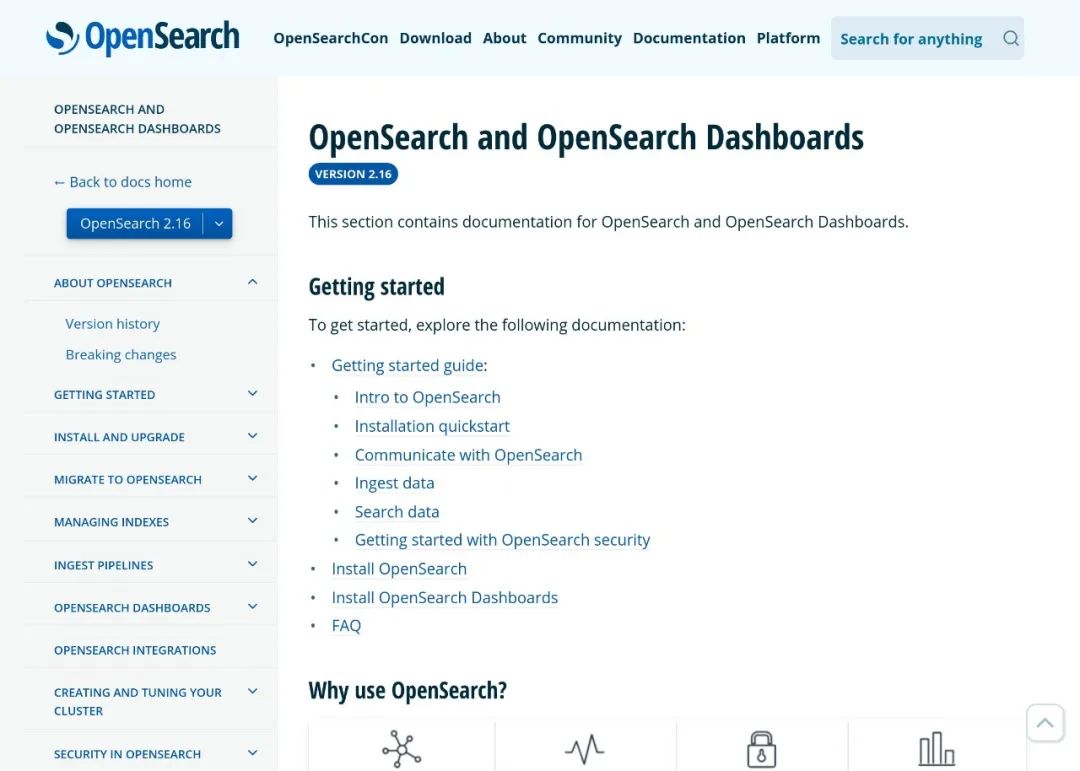Viewport: 1080px width, 771px height.
Task: Open the Search data link
Action: tap(397, 512)
